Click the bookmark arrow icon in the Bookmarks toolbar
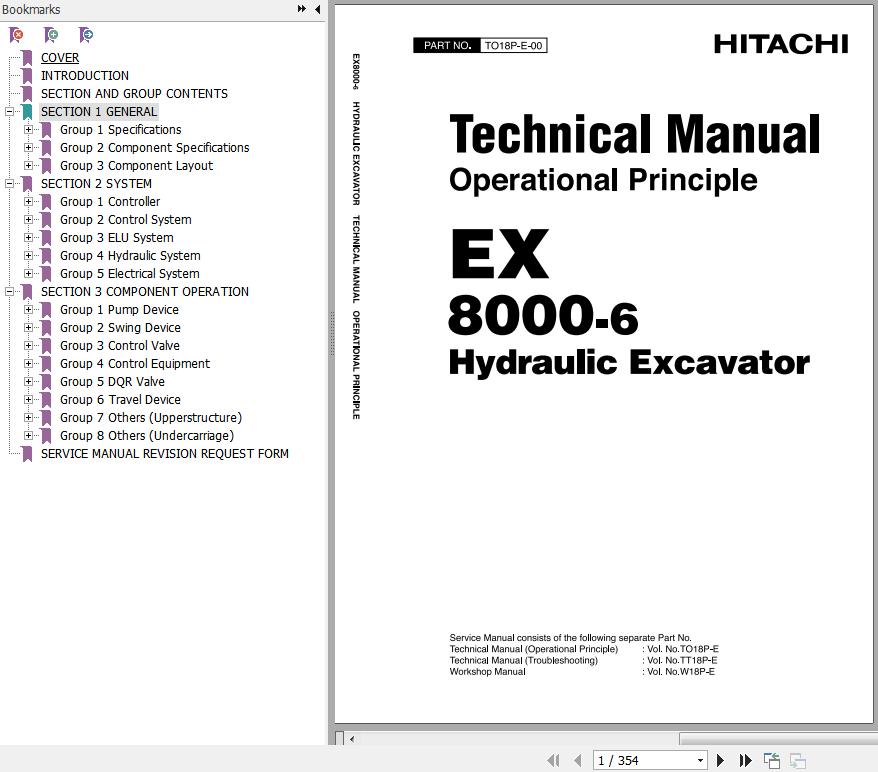This screenshot has height=772, width=878. 86,35
